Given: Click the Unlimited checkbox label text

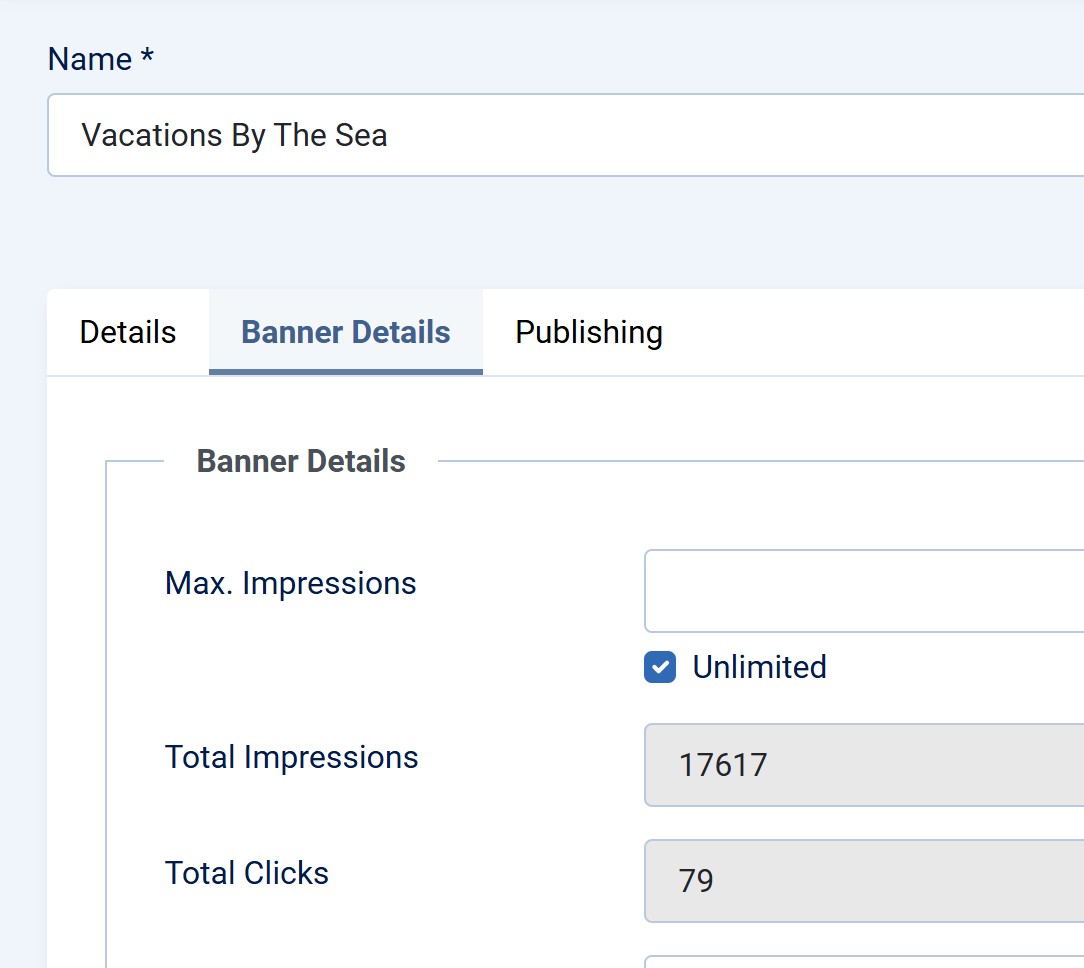Looking at the screenshot, I should [759, 667].
